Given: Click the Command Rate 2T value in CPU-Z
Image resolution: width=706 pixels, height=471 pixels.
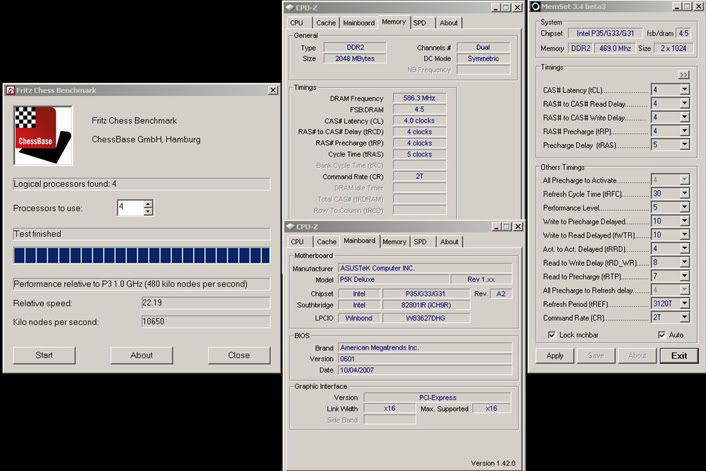Looking at the screenshot, I should (x=419, y=176).
